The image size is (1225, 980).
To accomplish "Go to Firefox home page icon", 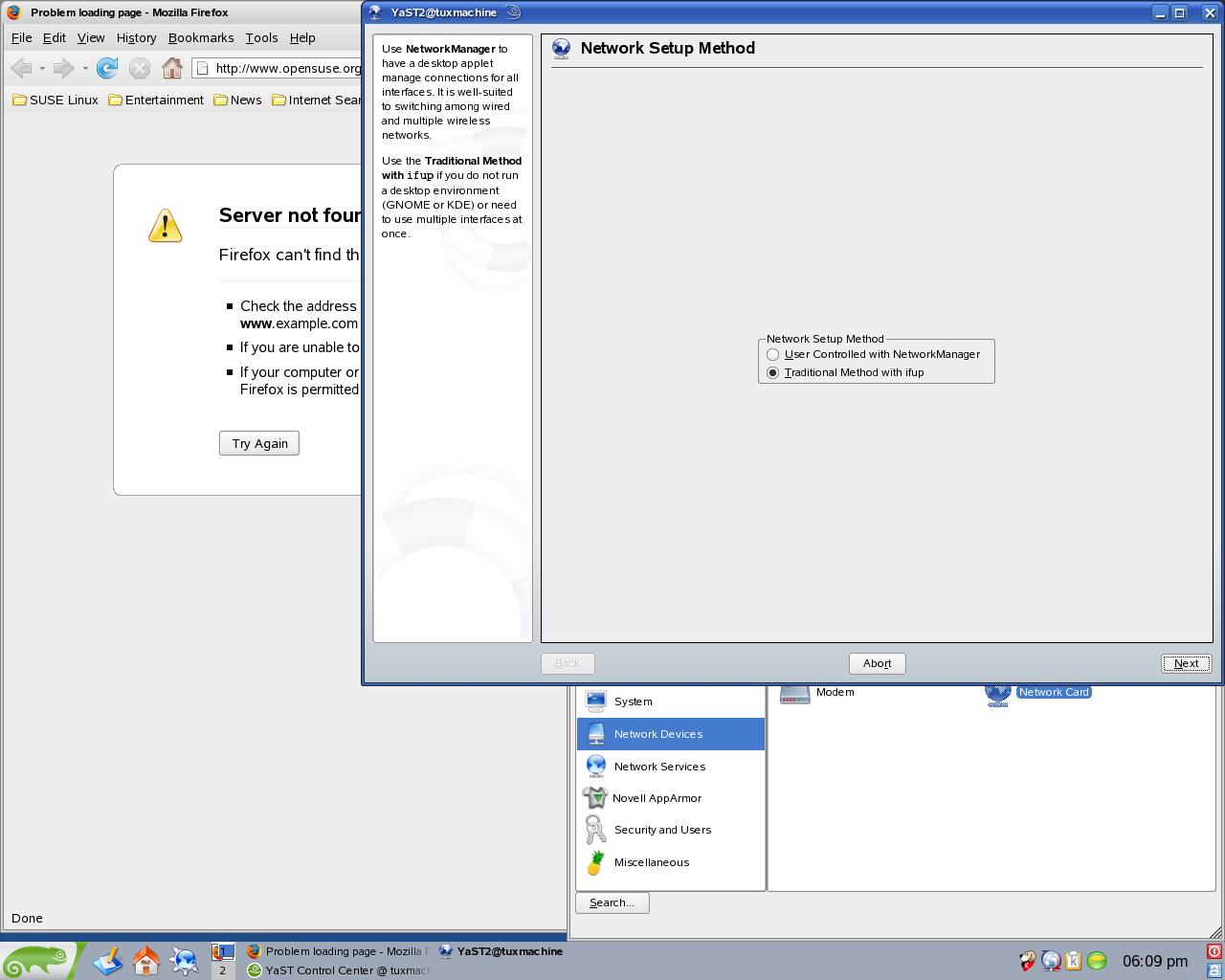I will click(172, 68).
